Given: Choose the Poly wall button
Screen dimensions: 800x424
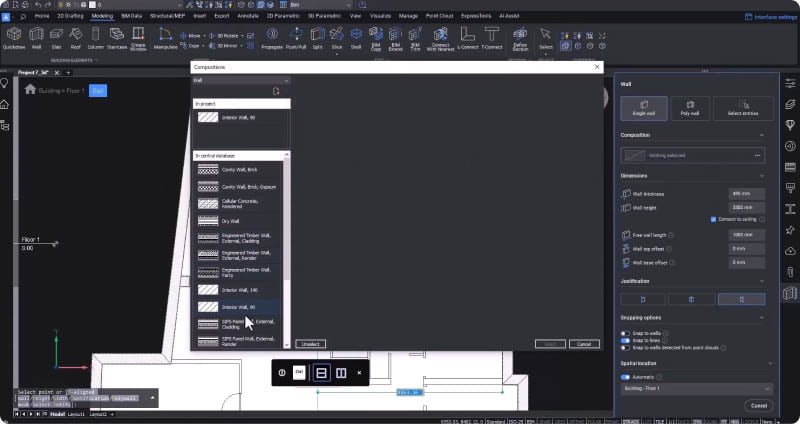Looking at the screenshot, I should pos(690,109).
